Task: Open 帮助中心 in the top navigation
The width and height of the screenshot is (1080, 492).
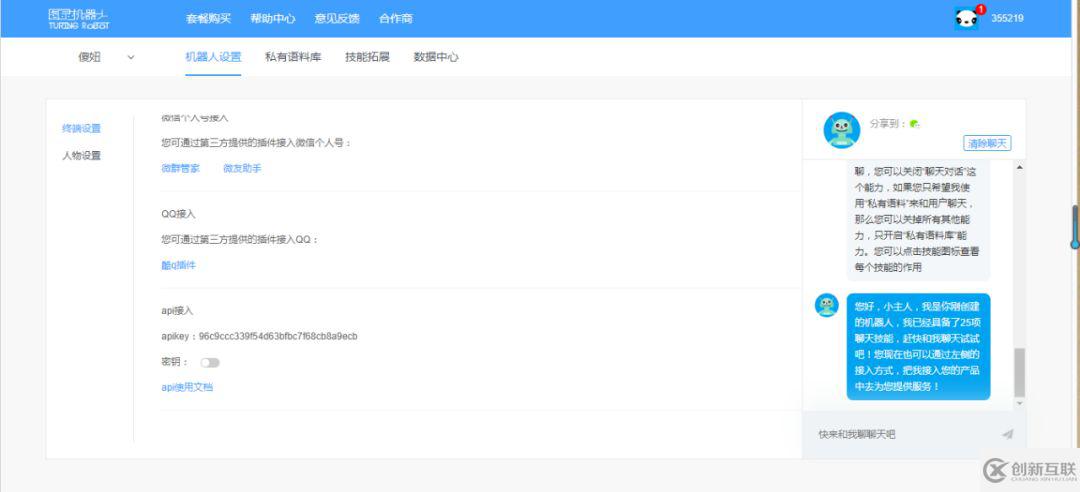Action: pyautogui.click(x=272, y=18)
